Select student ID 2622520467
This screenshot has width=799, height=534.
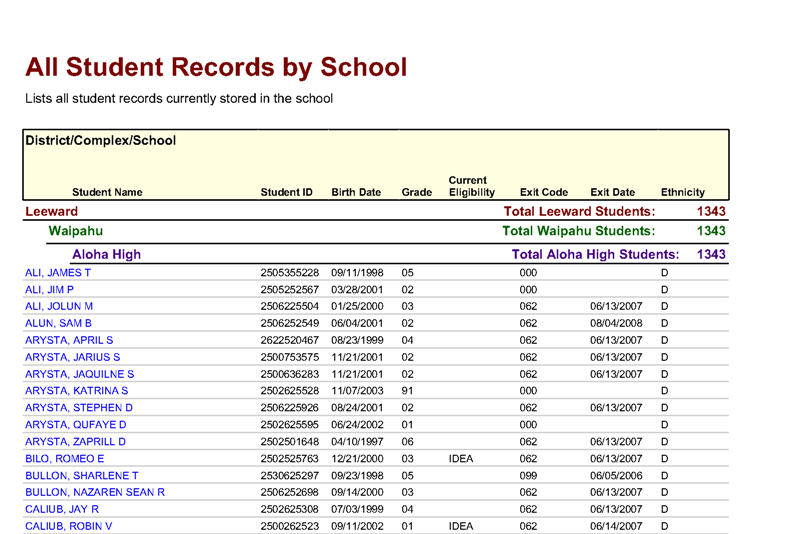coord(289,340)
